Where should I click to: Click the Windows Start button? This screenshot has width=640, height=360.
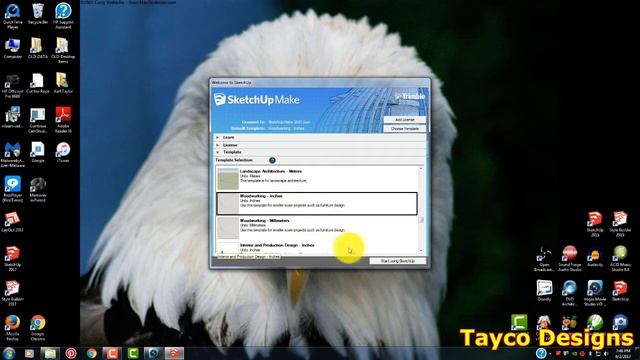9,353
